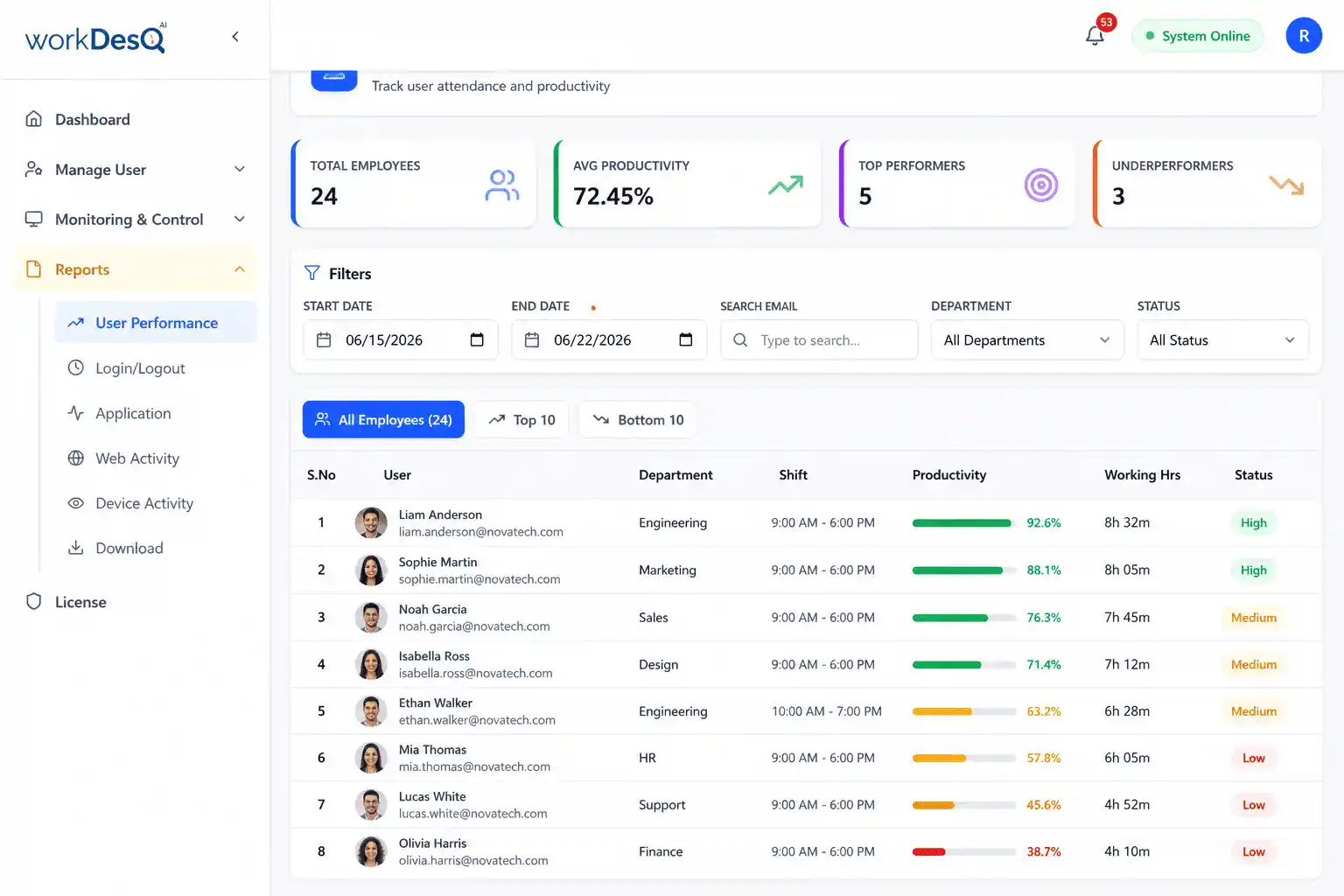Screen dimensions: 1344x896
Task: Click the Device Activity eye icon
Action: point(76,503)
